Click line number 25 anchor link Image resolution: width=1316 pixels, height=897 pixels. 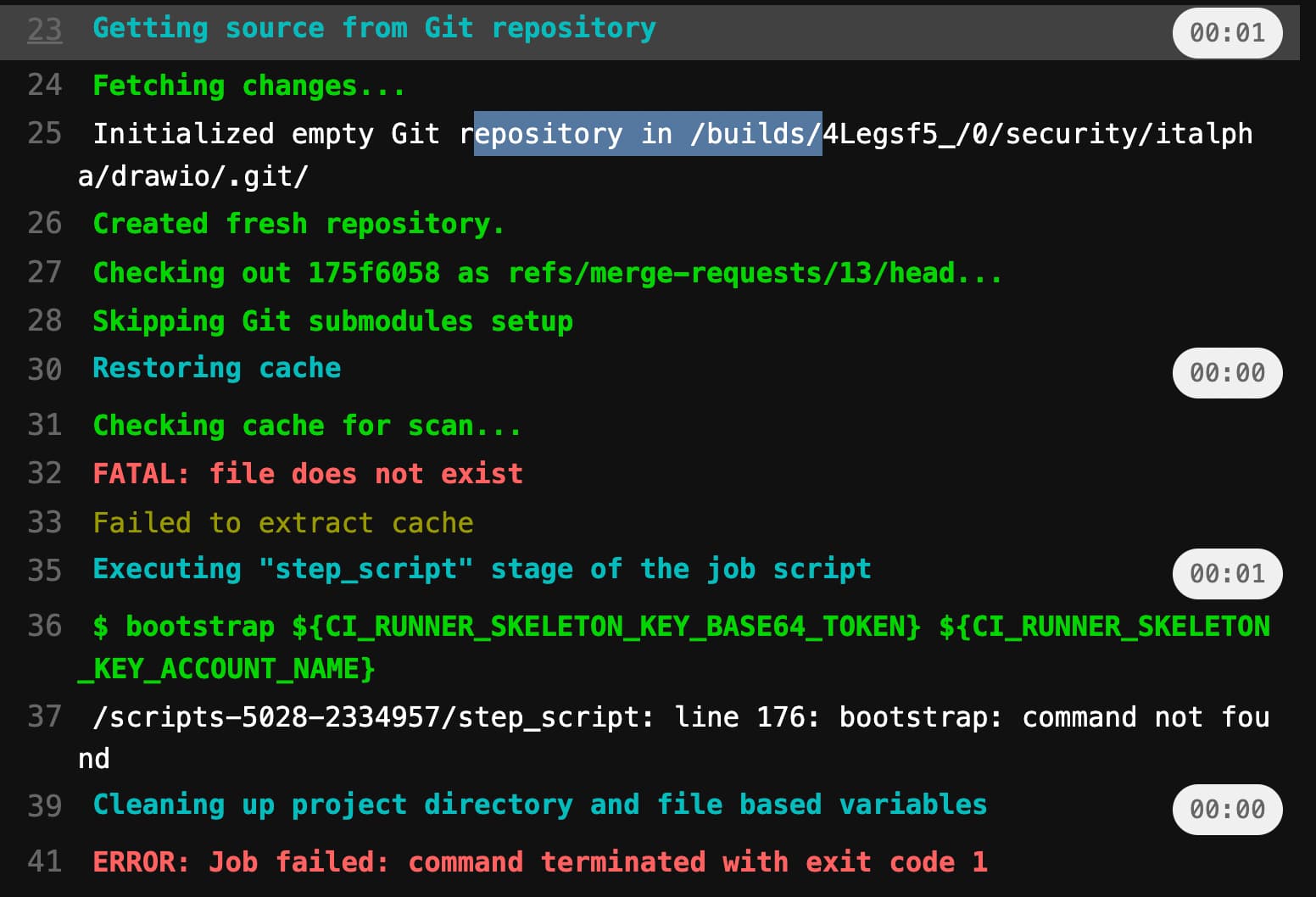pyautogui.click(x=43, y=133)
